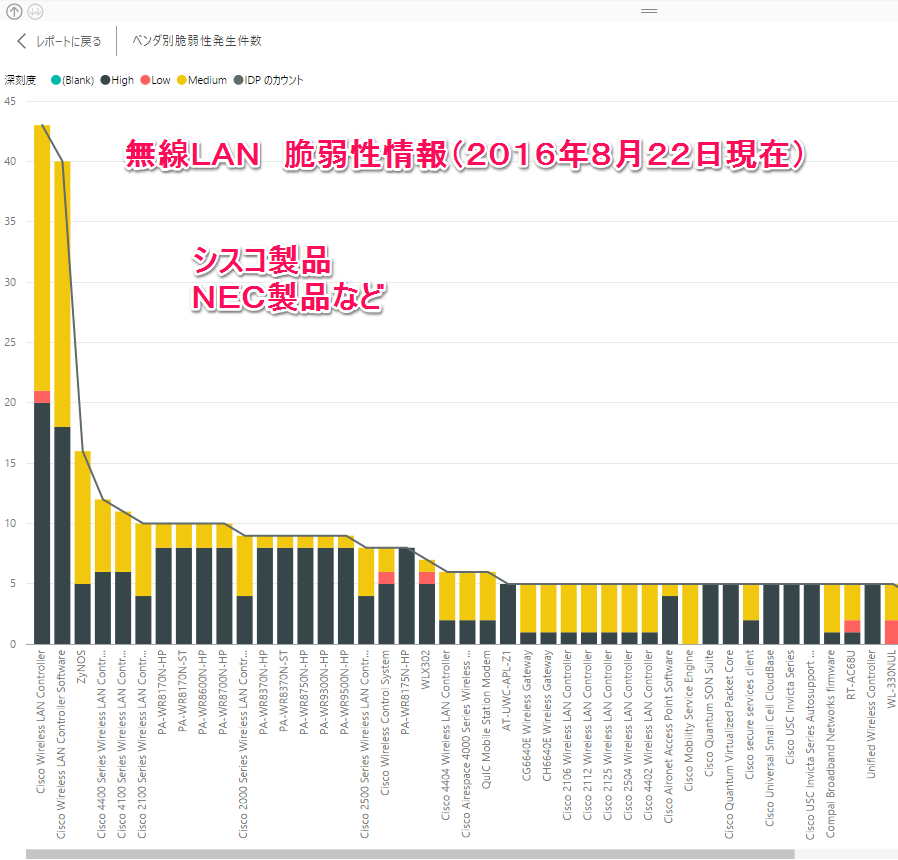Click the RT-AC68U axis label
The width and height of the screenshot is (898, 860).
click(851, 674)
